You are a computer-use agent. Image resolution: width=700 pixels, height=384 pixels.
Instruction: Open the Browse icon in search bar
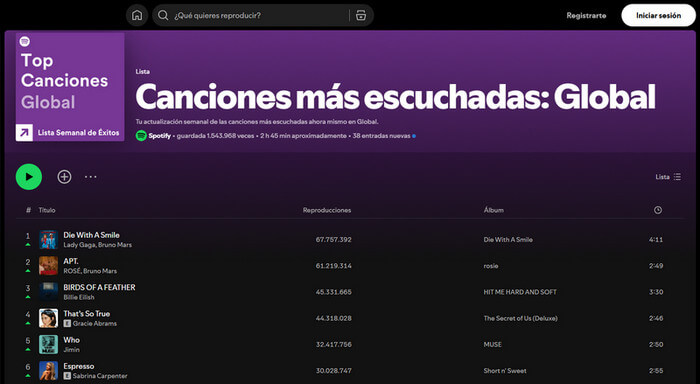tap(361, 15)
